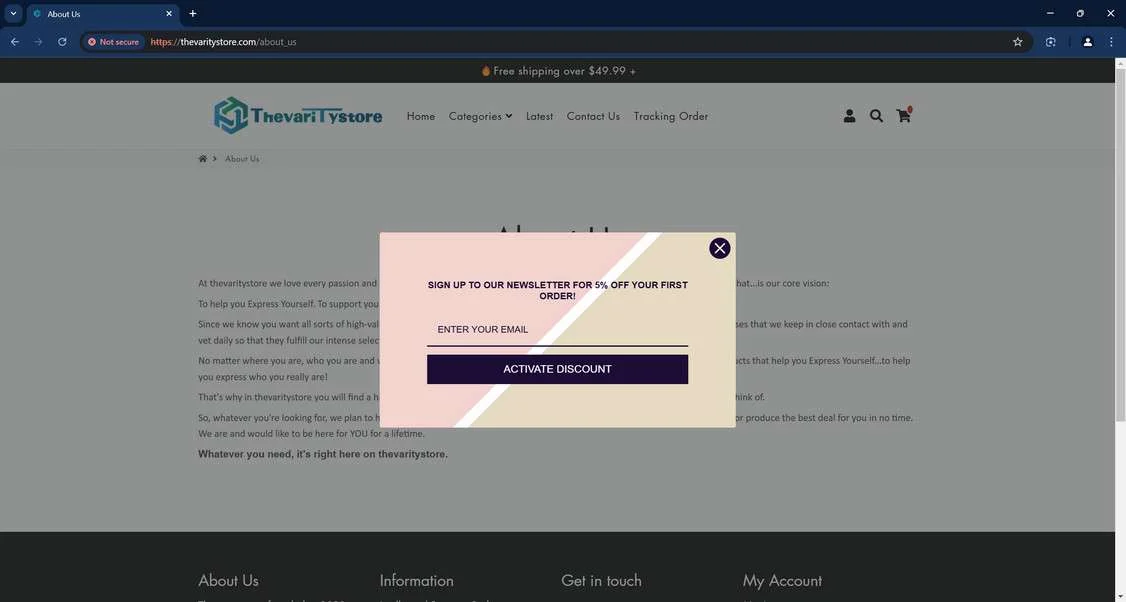Click the Free shipping over $49.99 banner
This screenshot has height=602, width=1126.
click(558, 71)
